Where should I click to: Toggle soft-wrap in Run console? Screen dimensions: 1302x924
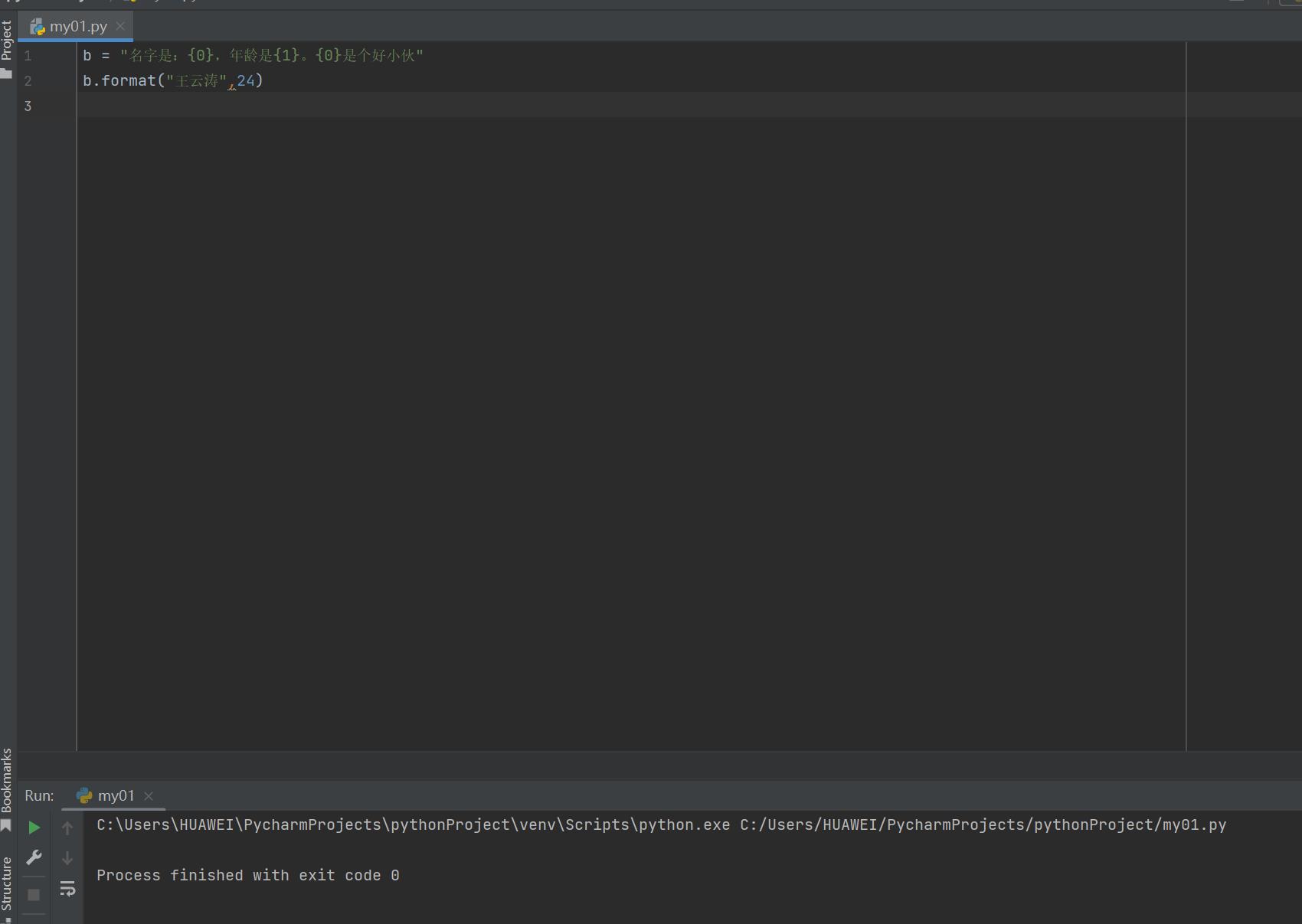coord(67,889)
